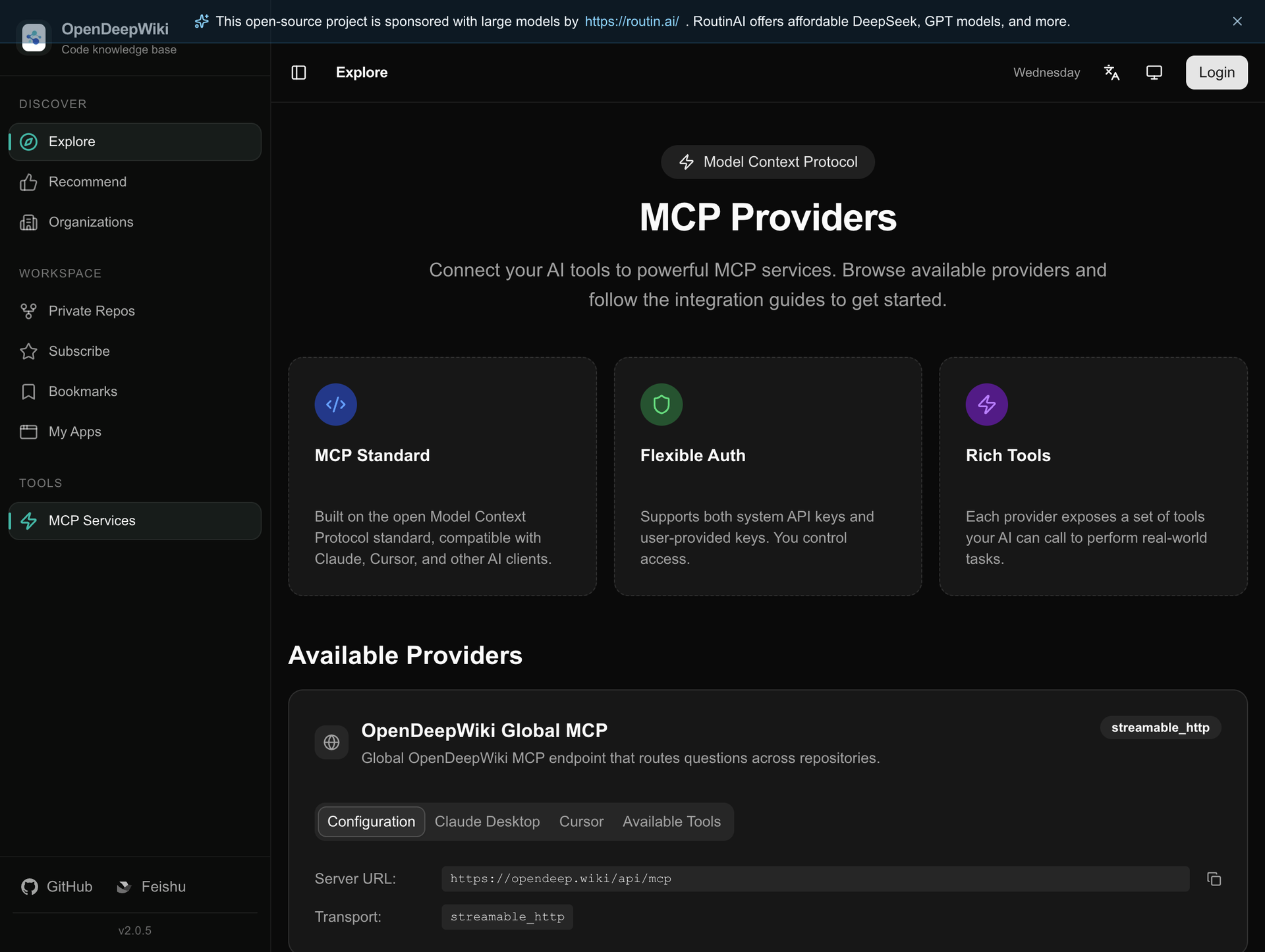
Task: Click the purple bolt icon on Rich Tools
Action: pyautogui.click(x=987, y=405)
